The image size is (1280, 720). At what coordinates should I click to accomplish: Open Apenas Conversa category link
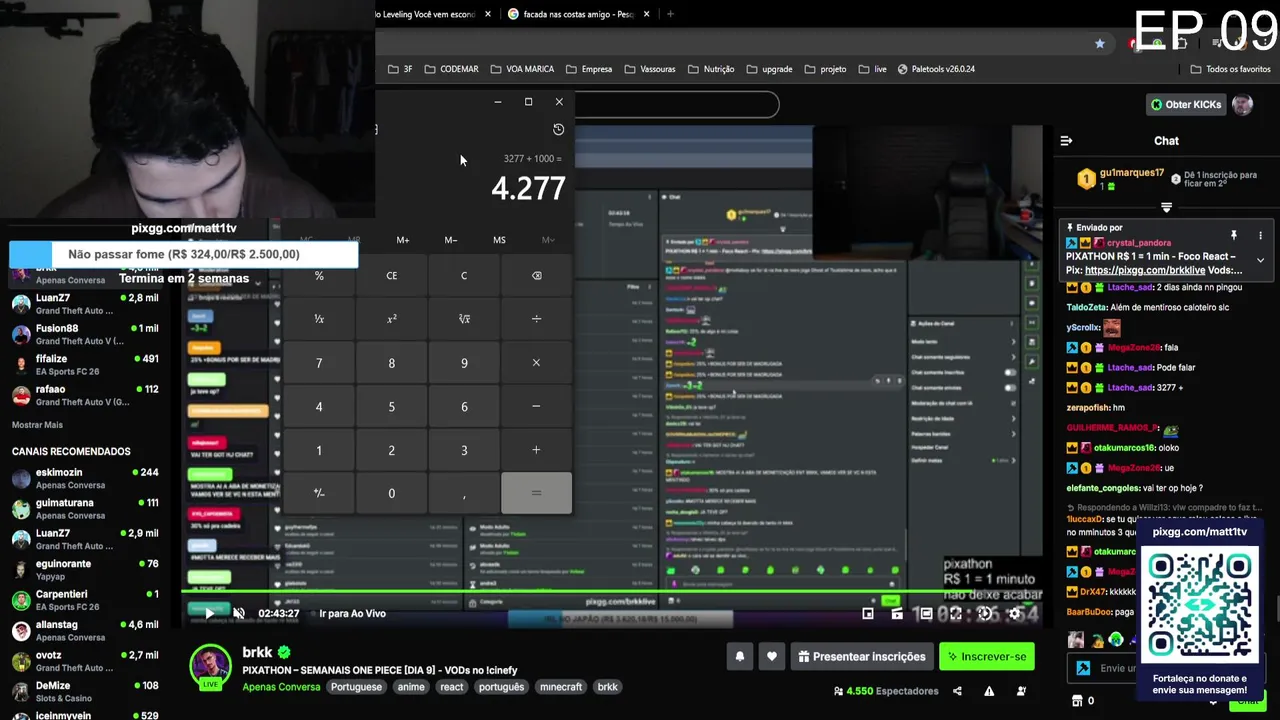[x=281, y=687]
